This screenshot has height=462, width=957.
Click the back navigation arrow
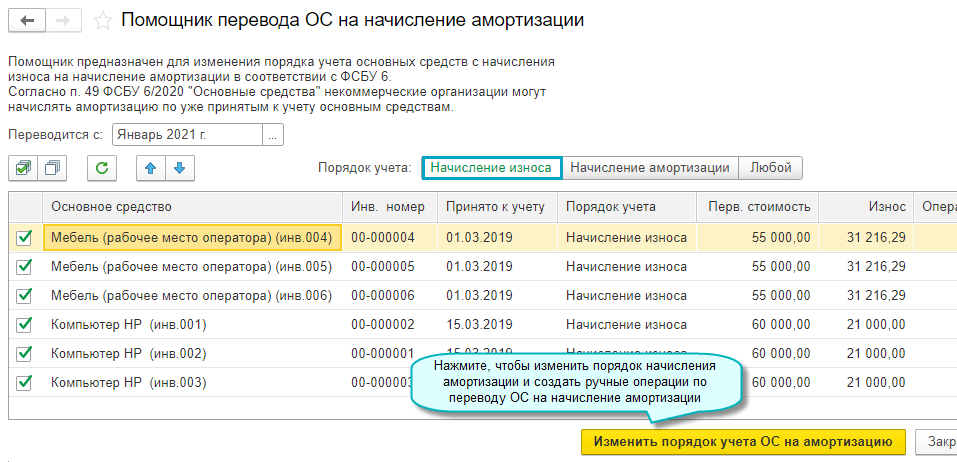click(x=26, y=20)
